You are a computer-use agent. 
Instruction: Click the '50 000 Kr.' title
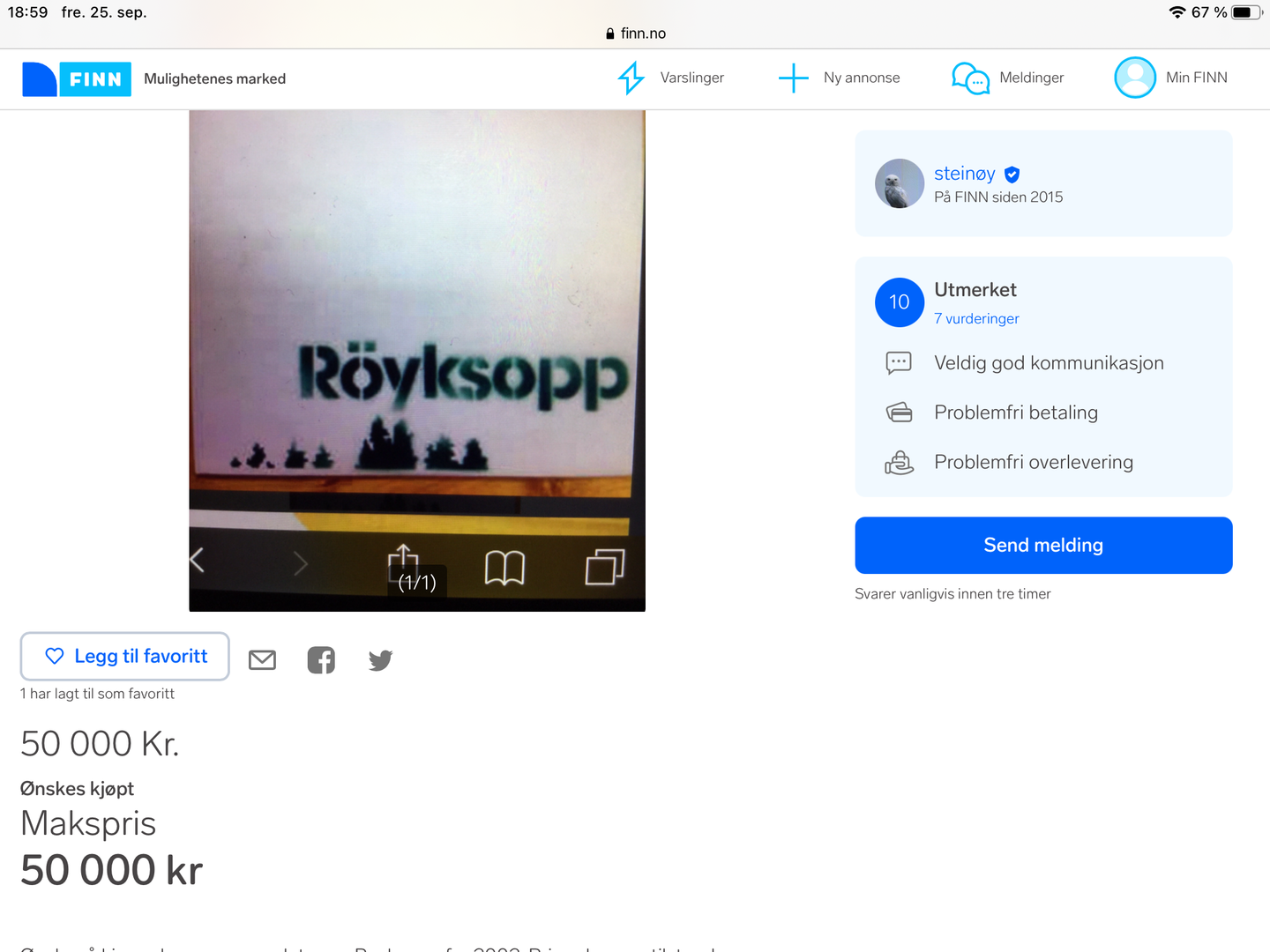[x=100, y=744]
